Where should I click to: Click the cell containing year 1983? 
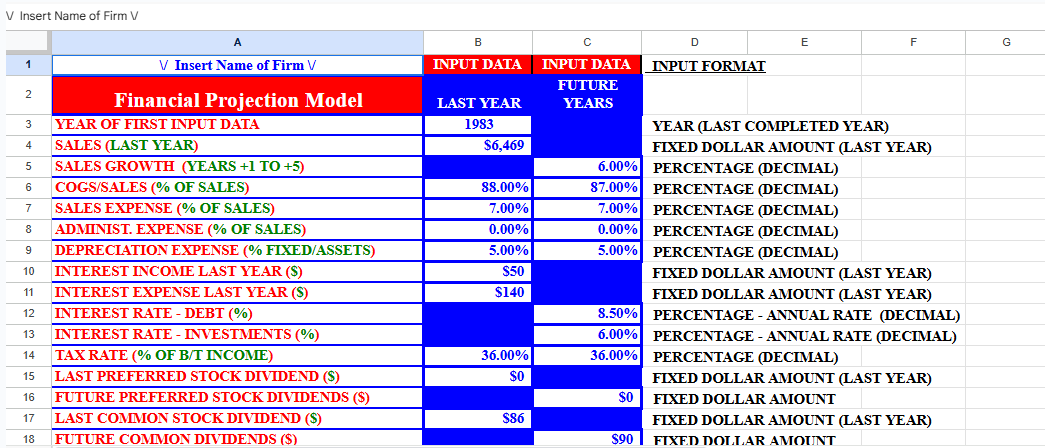tap(477, 125)
